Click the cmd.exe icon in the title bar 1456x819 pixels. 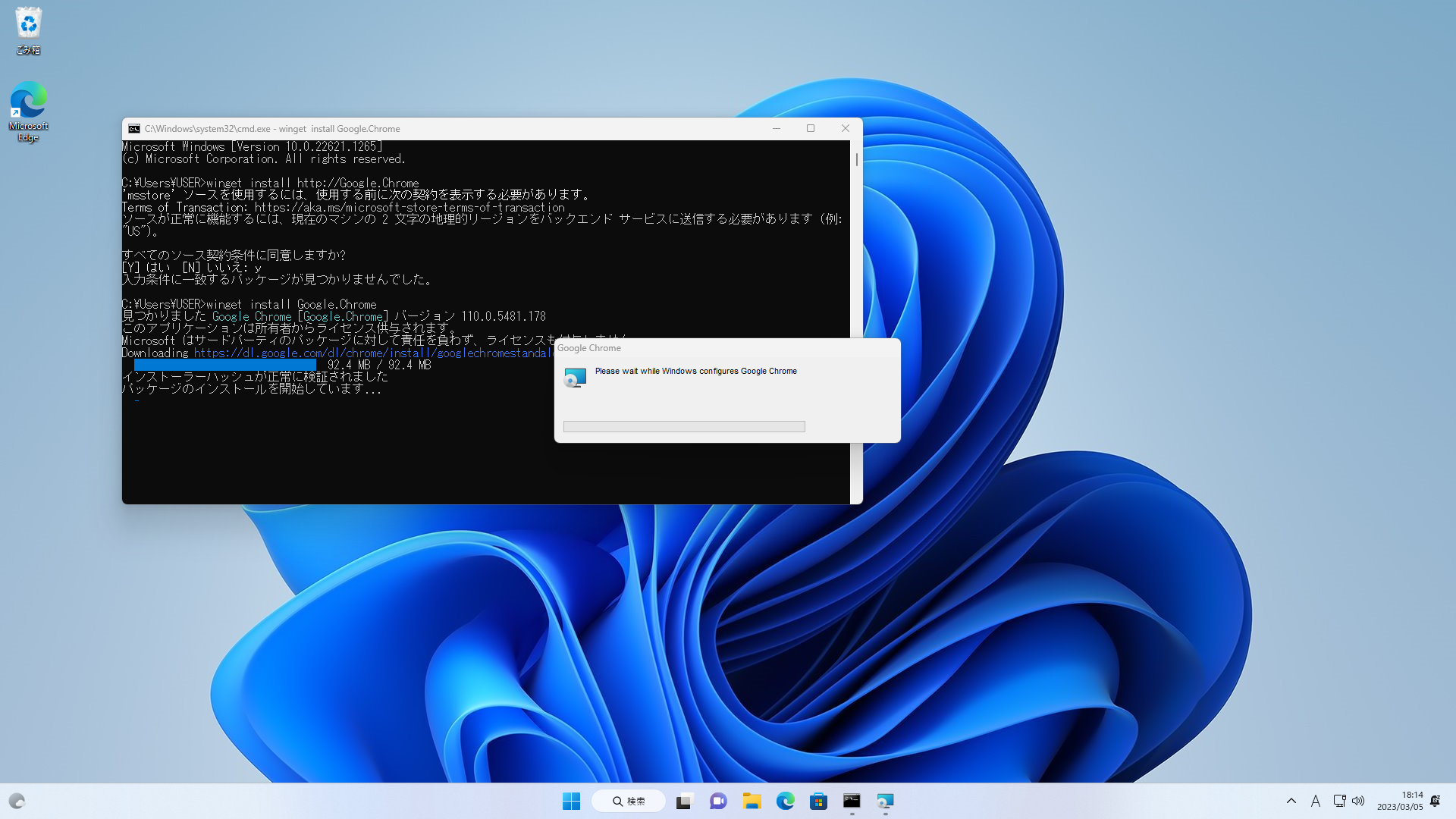coord(134,129)
